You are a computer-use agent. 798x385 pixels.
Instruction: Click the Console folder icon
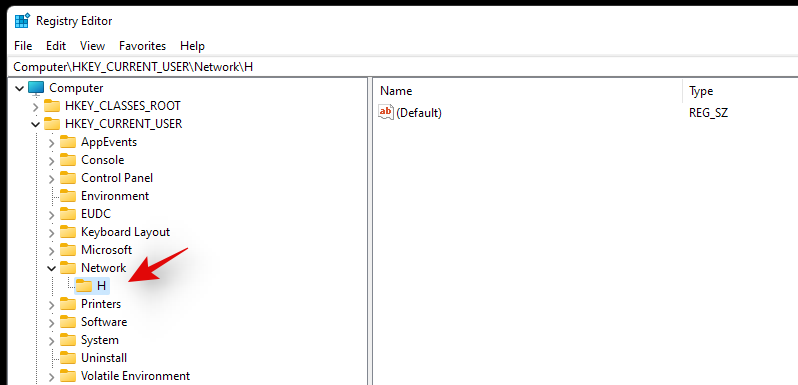(68, 160)
